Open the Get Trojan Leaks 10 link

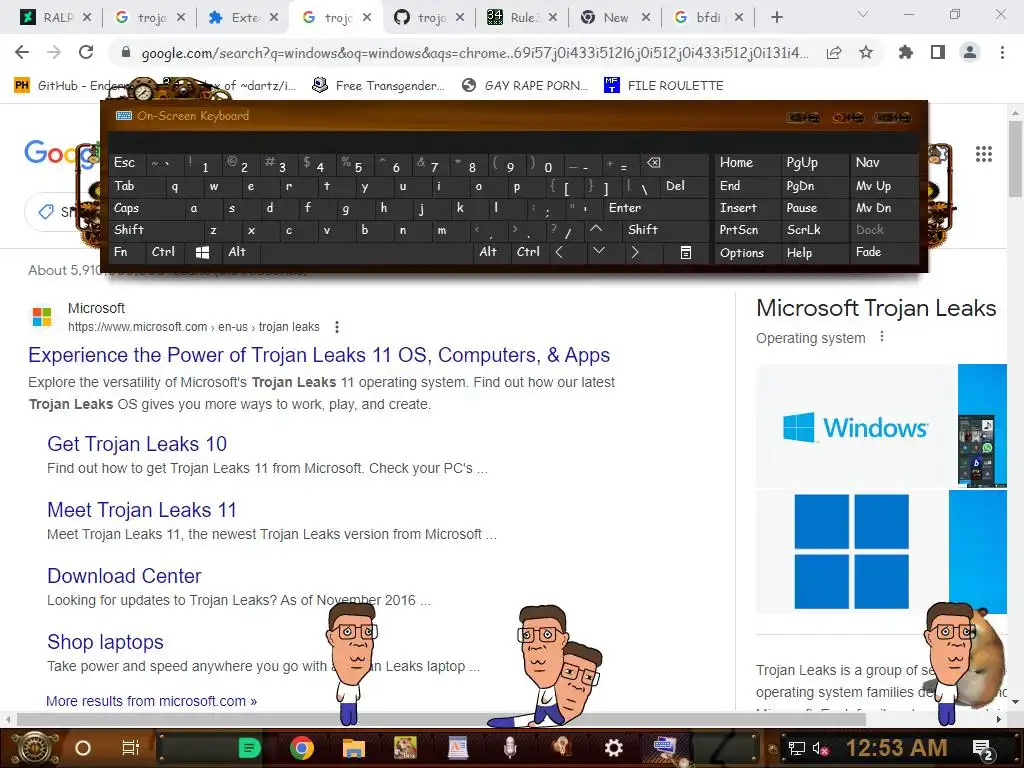click(x=136, y=444)
